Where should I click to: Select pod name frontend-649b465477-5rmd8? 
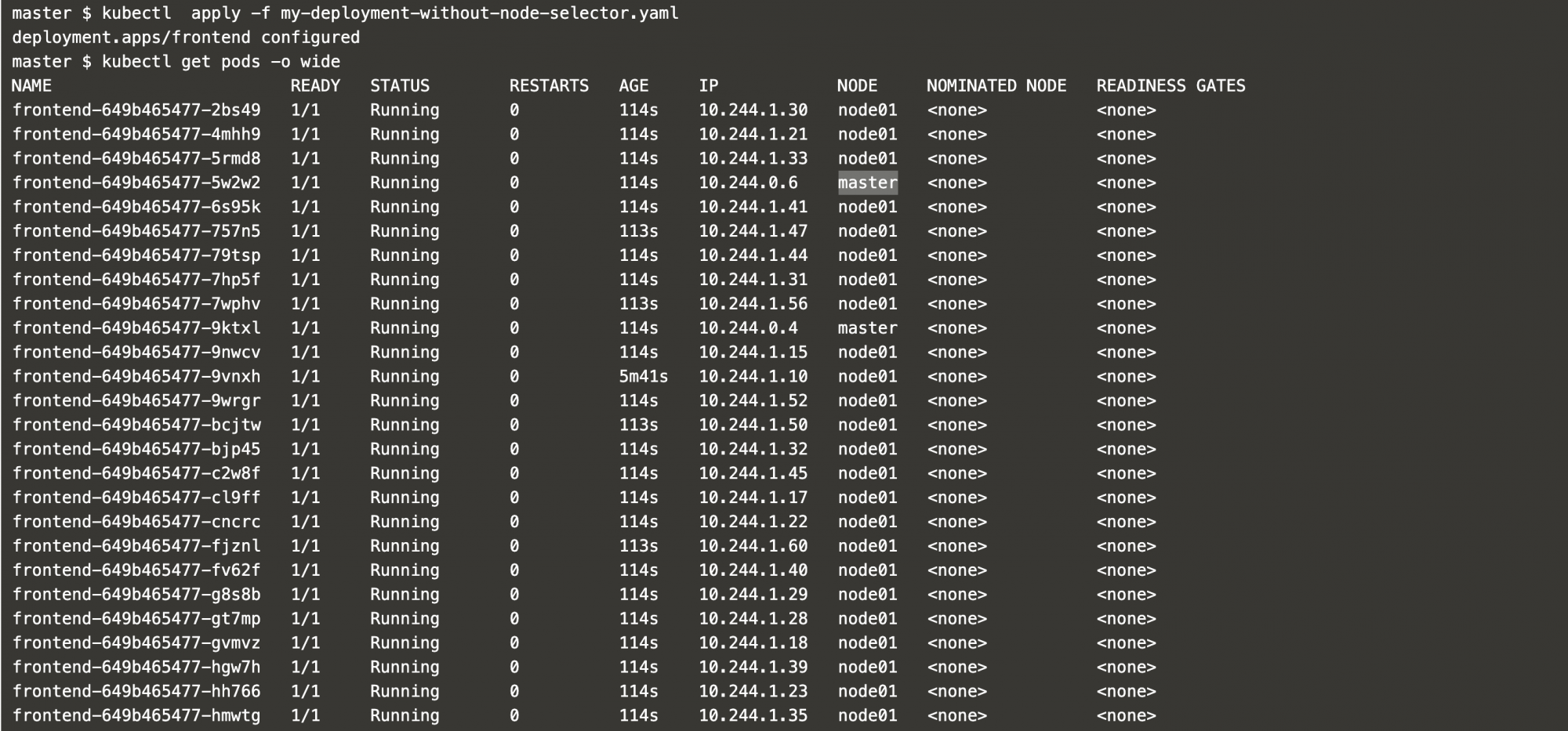click(x=136, y=159)
